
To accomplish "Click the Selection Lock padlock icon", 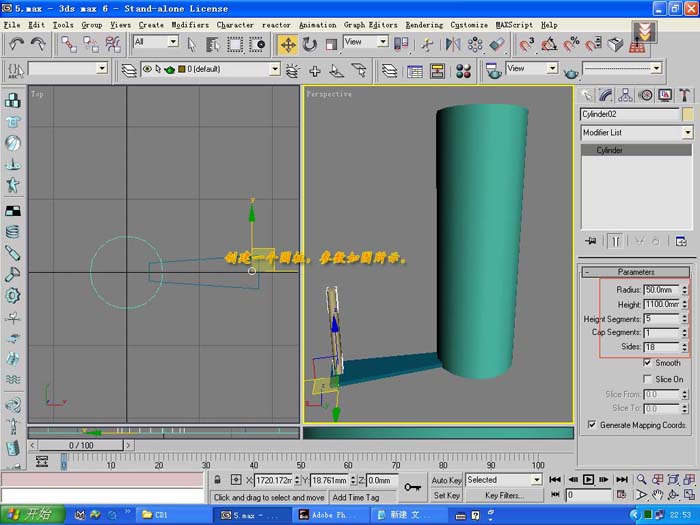I will pos(217,480).
